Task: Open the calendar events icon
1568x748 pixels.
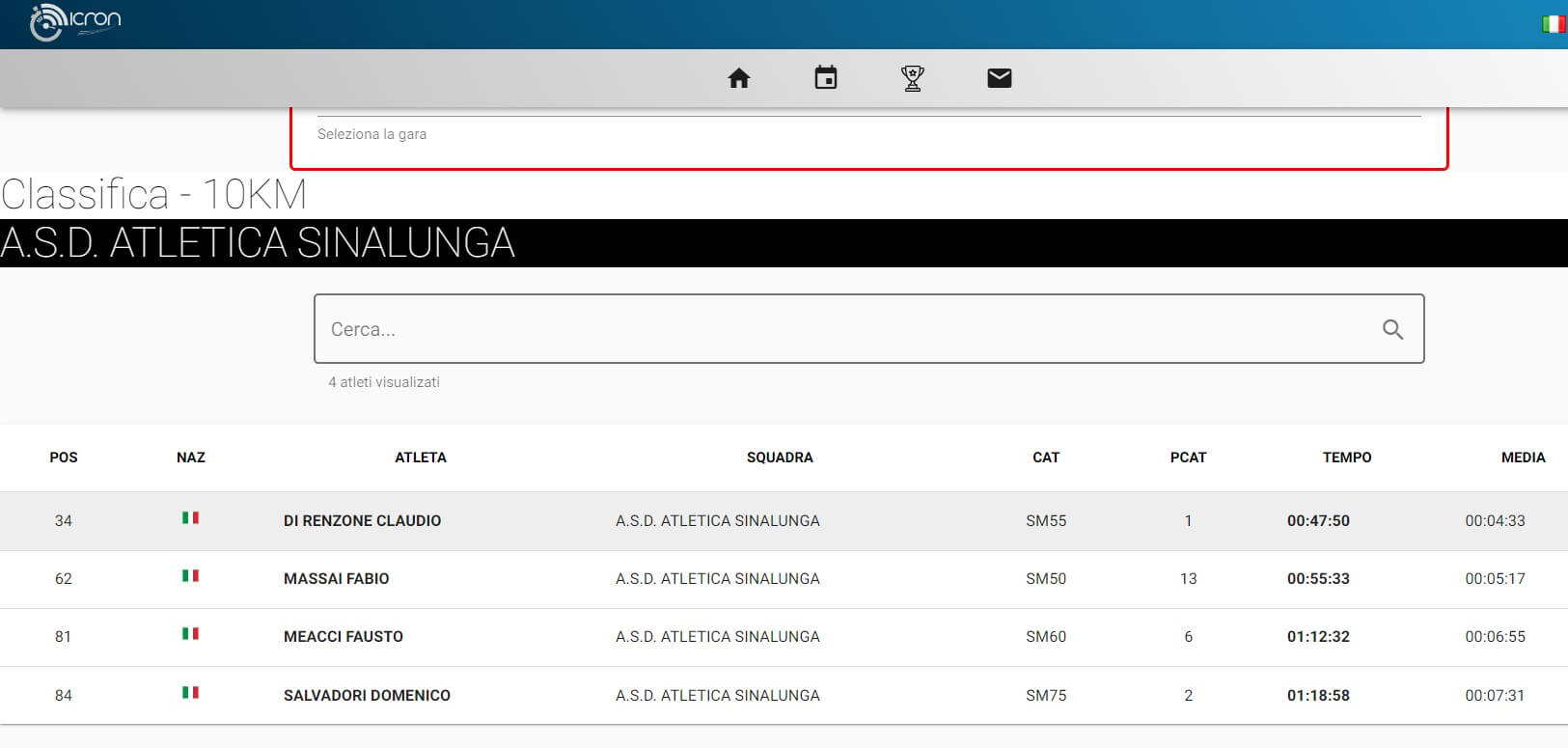Action: point(826,77)
